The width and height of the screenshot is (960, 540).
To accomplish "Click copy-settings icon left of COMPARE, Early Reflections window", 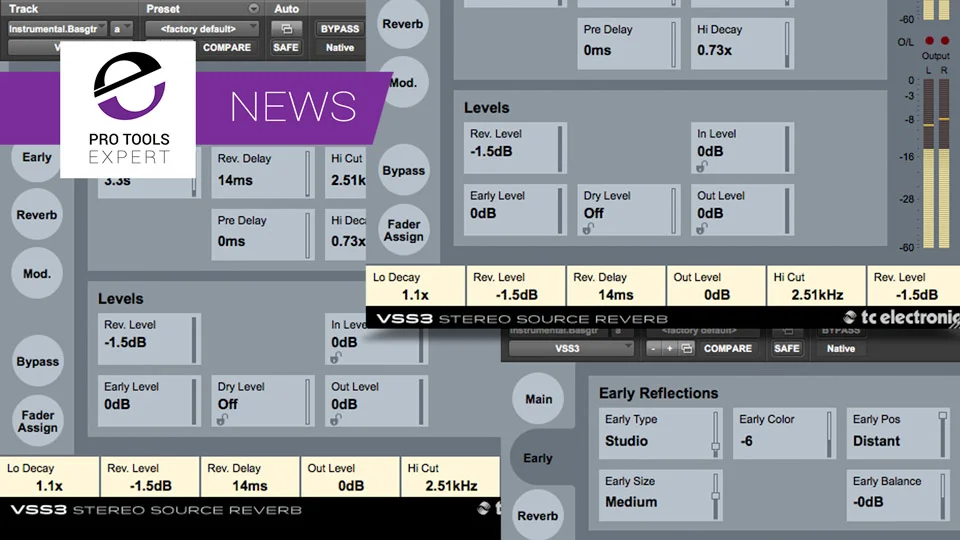I will pyautogui.click(x=686, y=348).
